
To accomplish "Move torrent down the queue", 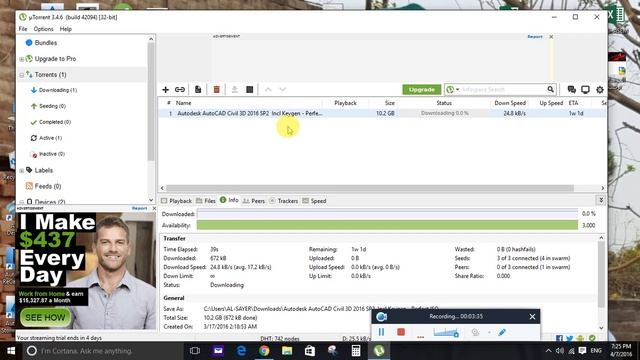I will [x=282, y=89].
